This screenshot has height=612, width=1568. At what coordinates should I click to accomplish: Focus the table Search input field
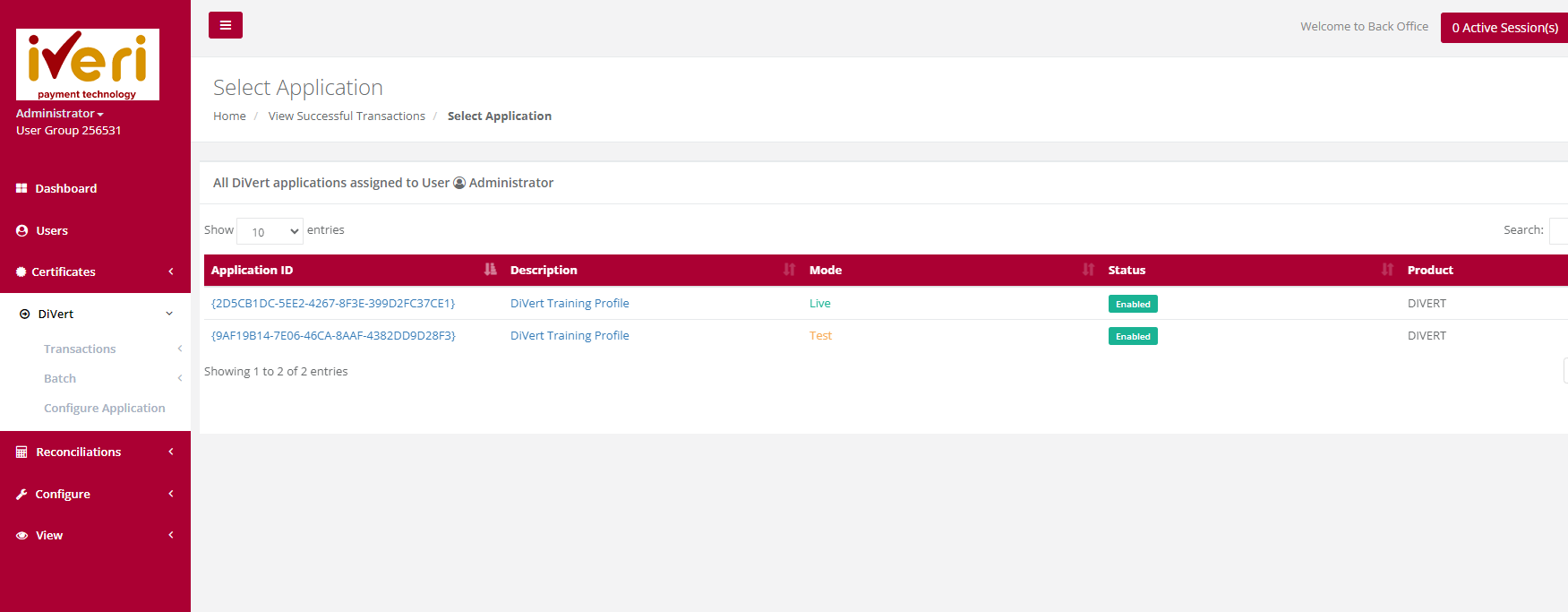[1558, 230]
